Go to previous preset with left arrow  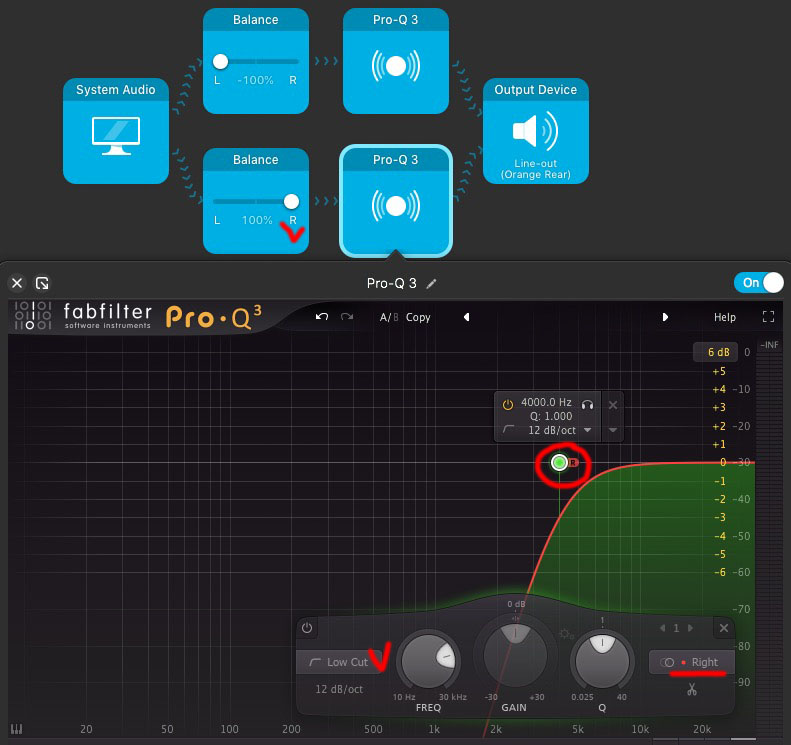(467, 317)
